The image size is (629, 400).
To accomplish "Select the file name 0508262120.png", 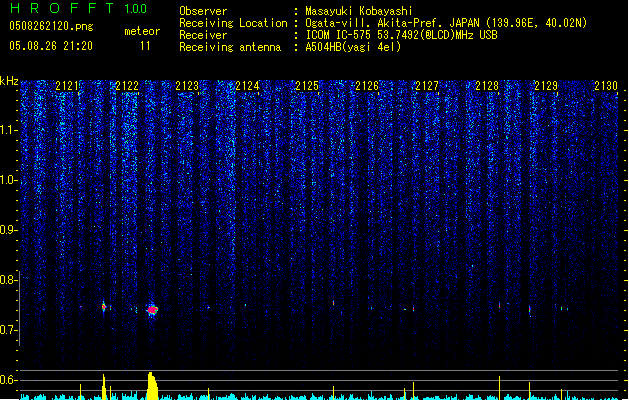I will coord(51,26).
